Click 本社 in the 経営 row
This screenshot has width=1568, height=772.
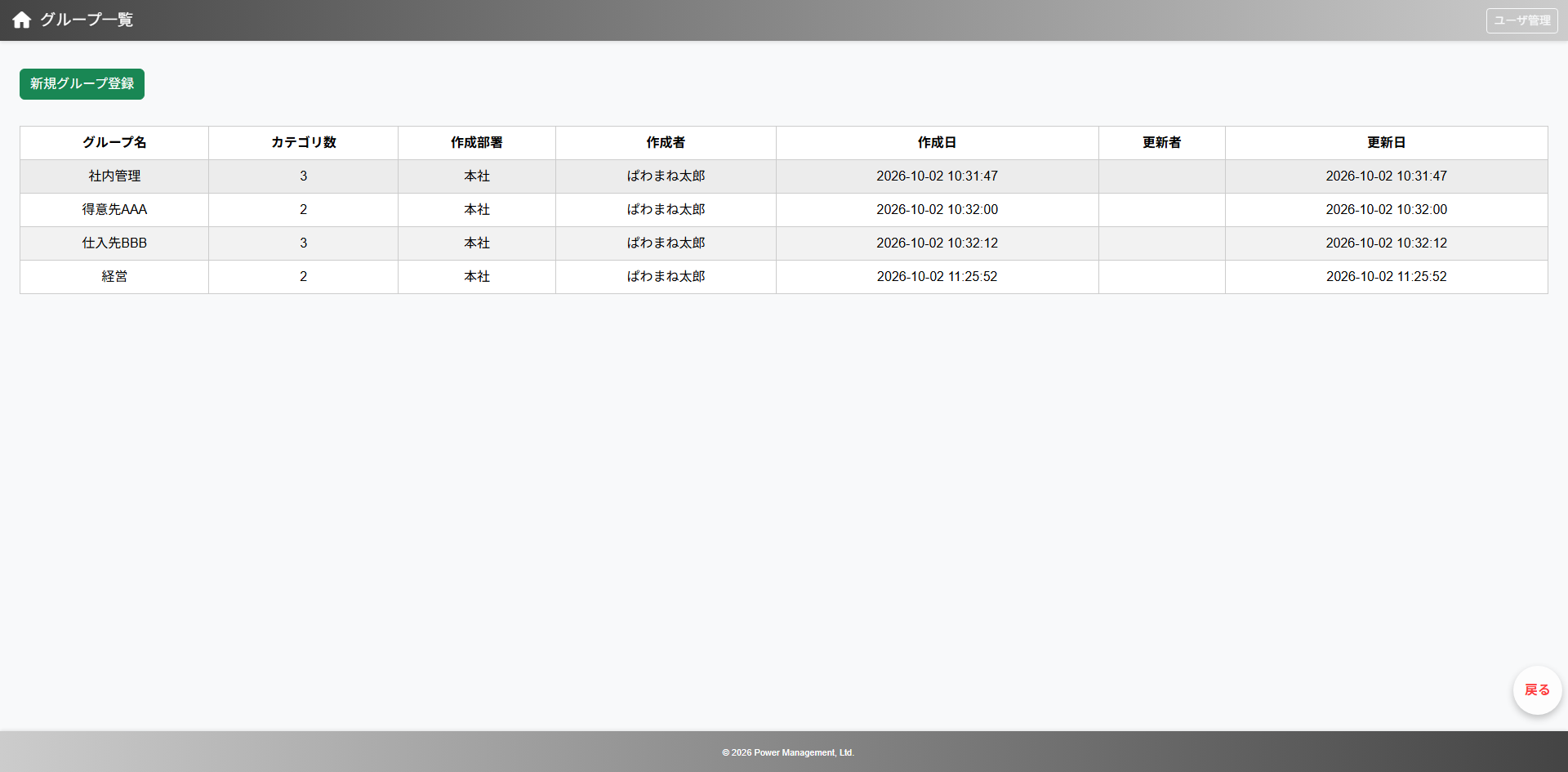[477, 277]
